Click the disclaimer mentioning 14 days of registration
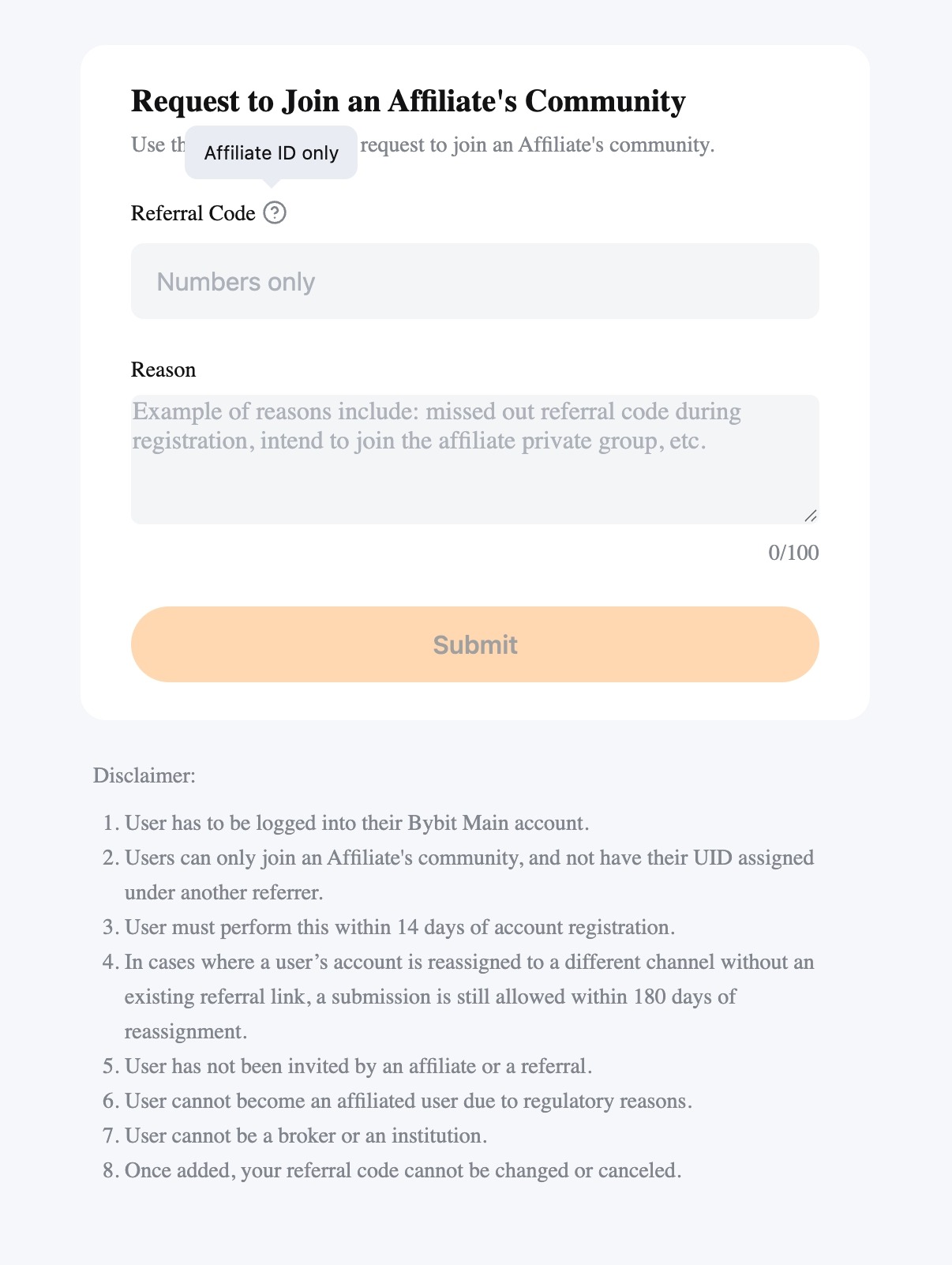The image size is (952, 1265). click(399, 927)
